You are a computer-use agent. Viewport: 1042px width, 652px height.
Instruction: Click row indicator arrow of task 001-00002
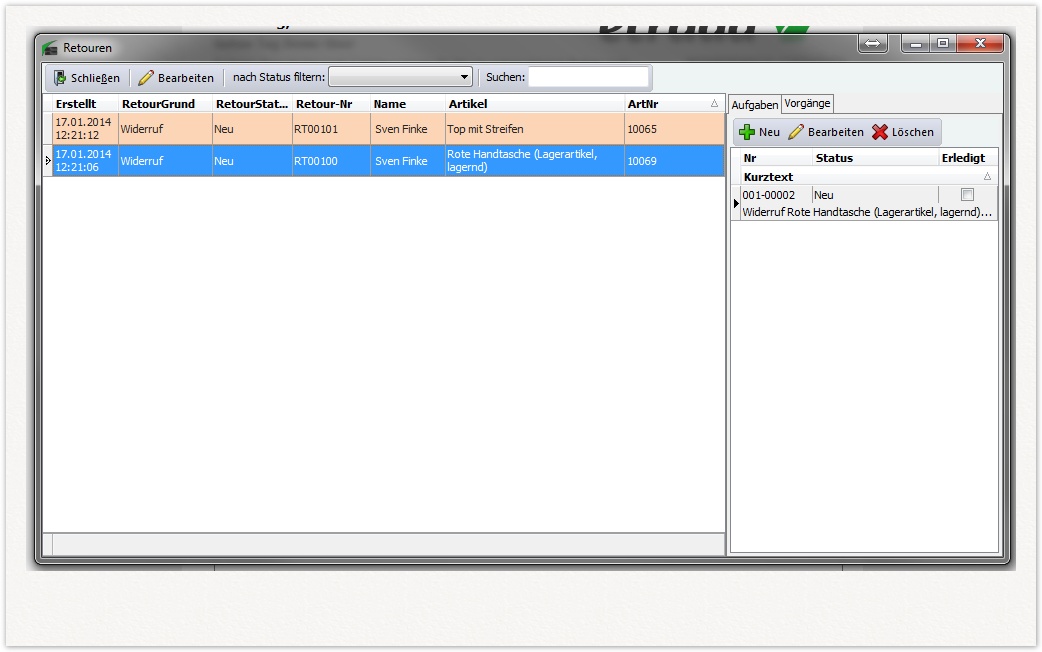tap(736, 203)
